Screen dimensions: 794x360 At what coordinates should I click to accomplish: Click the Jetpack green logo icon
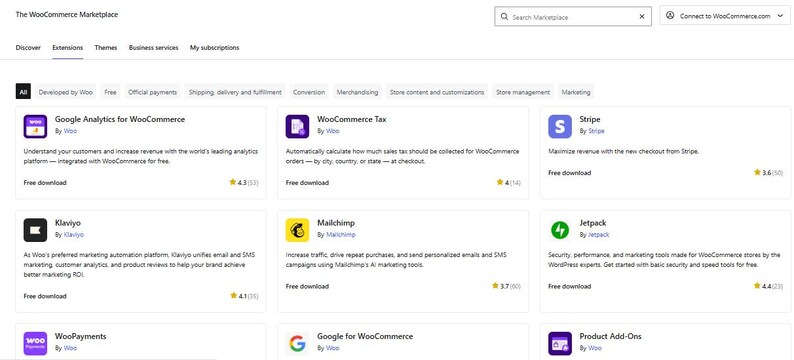pyautogui.click(x=560, y=230)
